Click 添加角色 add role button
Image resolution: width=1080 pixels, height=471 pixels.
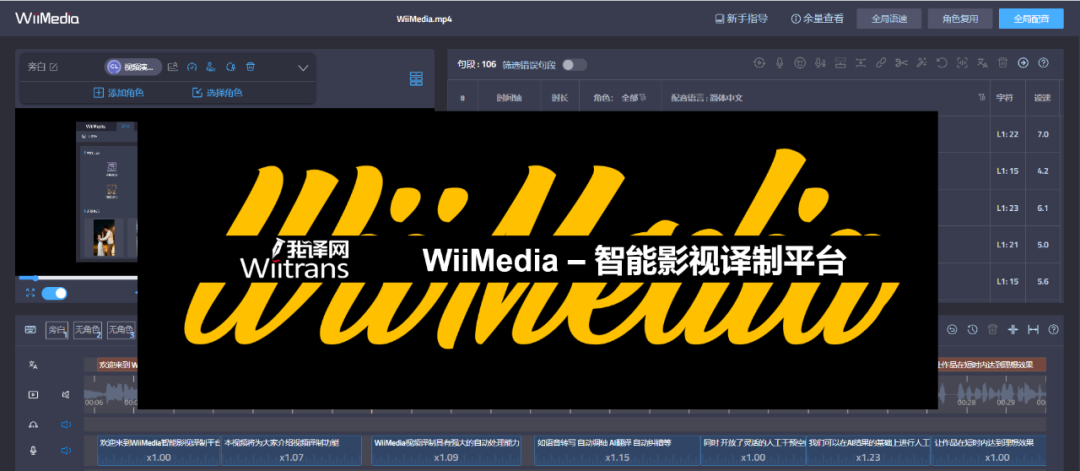click(x=118, y=92)
